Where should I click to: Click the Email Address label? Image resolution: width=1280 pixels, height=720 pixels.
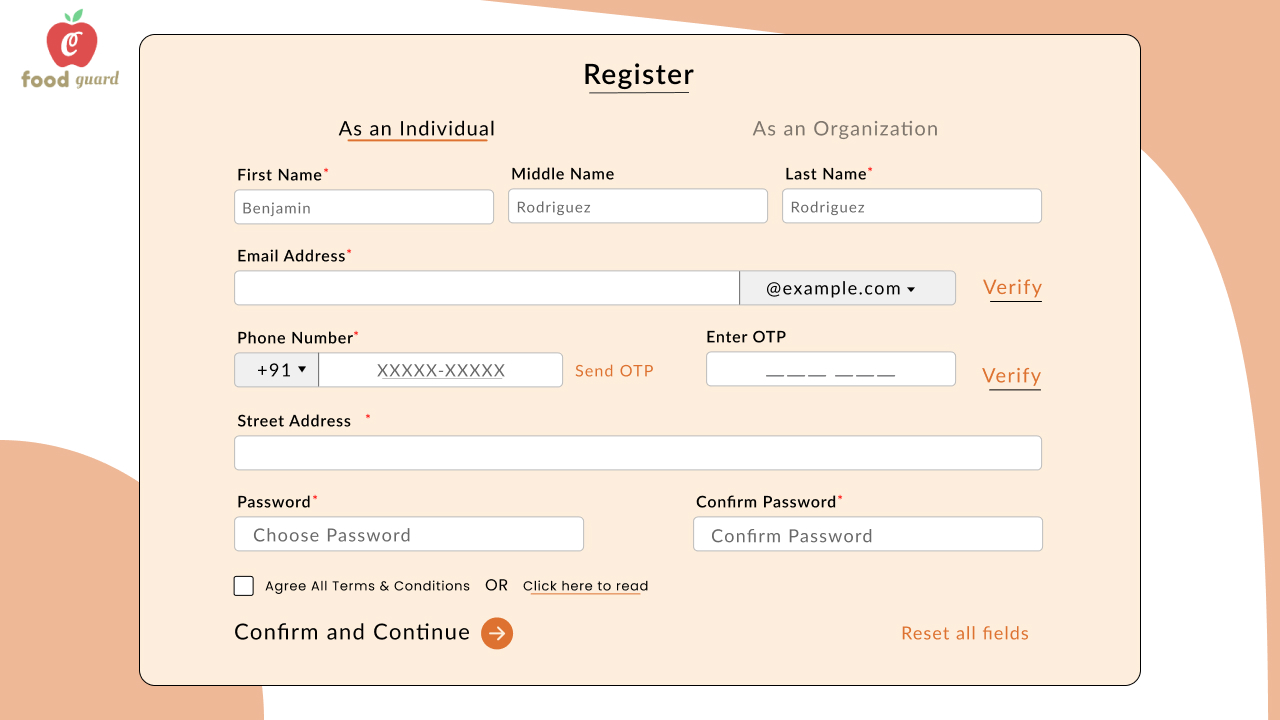pyautogui.click(x=292, y=256)
